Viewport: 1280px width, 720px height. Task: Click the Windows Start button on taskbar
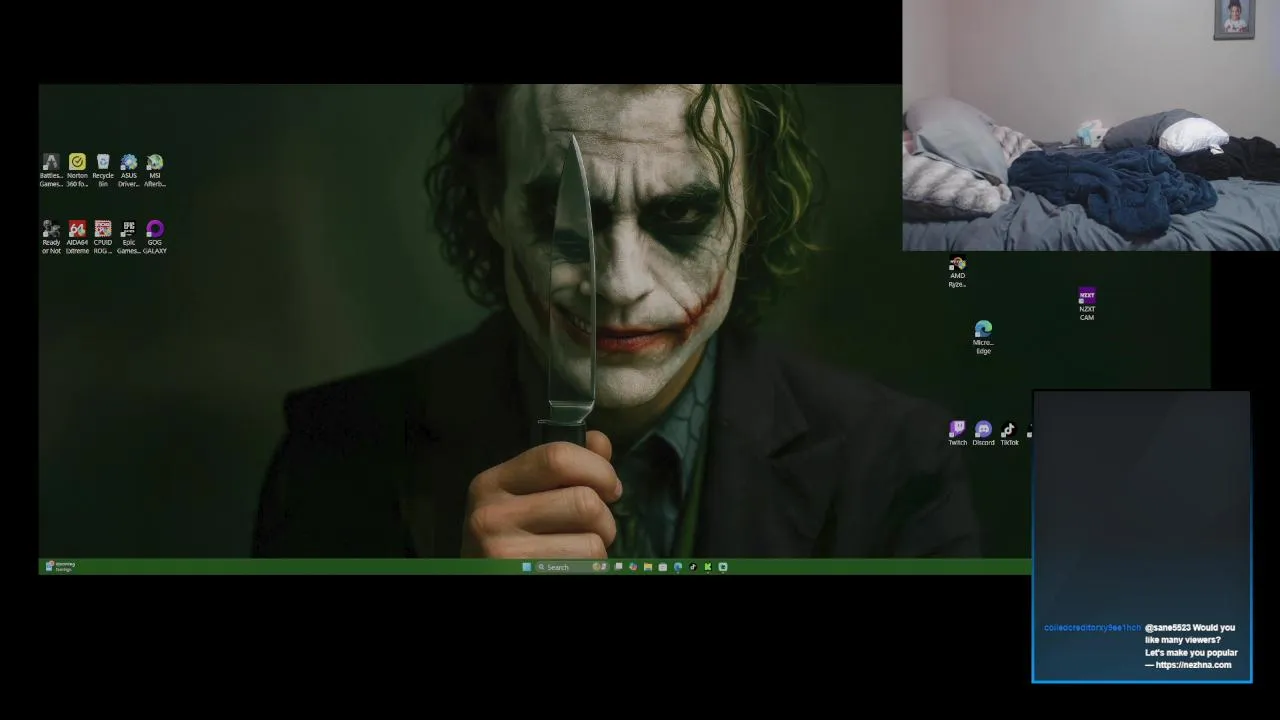click(x=527, y=567)
